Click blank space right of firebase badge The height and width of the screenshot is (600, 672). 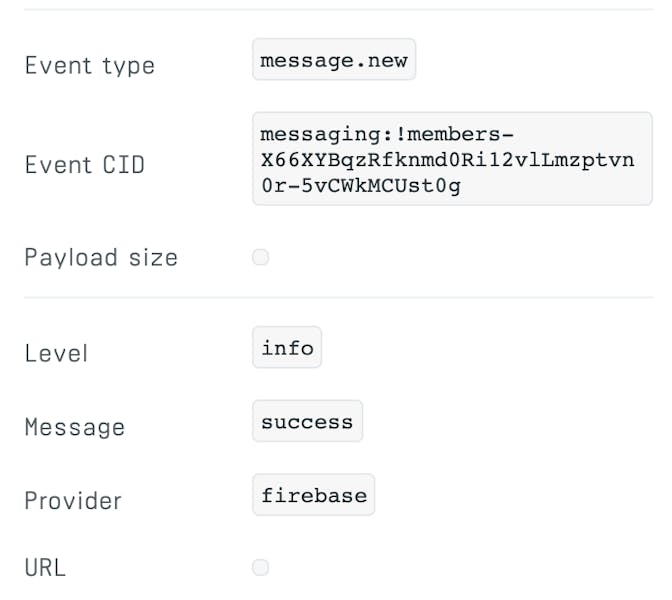coord(520,495)
